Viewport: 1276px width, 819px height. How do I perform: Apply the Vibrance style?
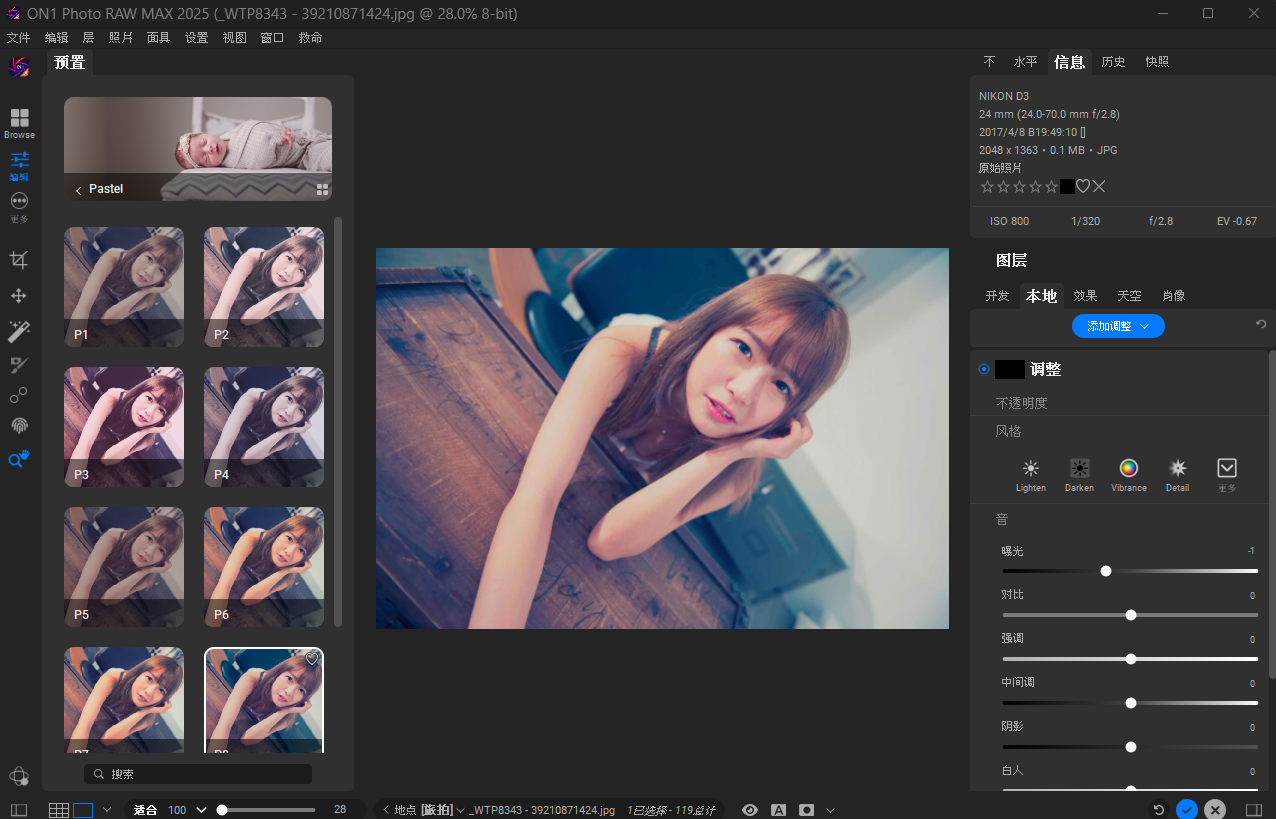[1129, 475]
